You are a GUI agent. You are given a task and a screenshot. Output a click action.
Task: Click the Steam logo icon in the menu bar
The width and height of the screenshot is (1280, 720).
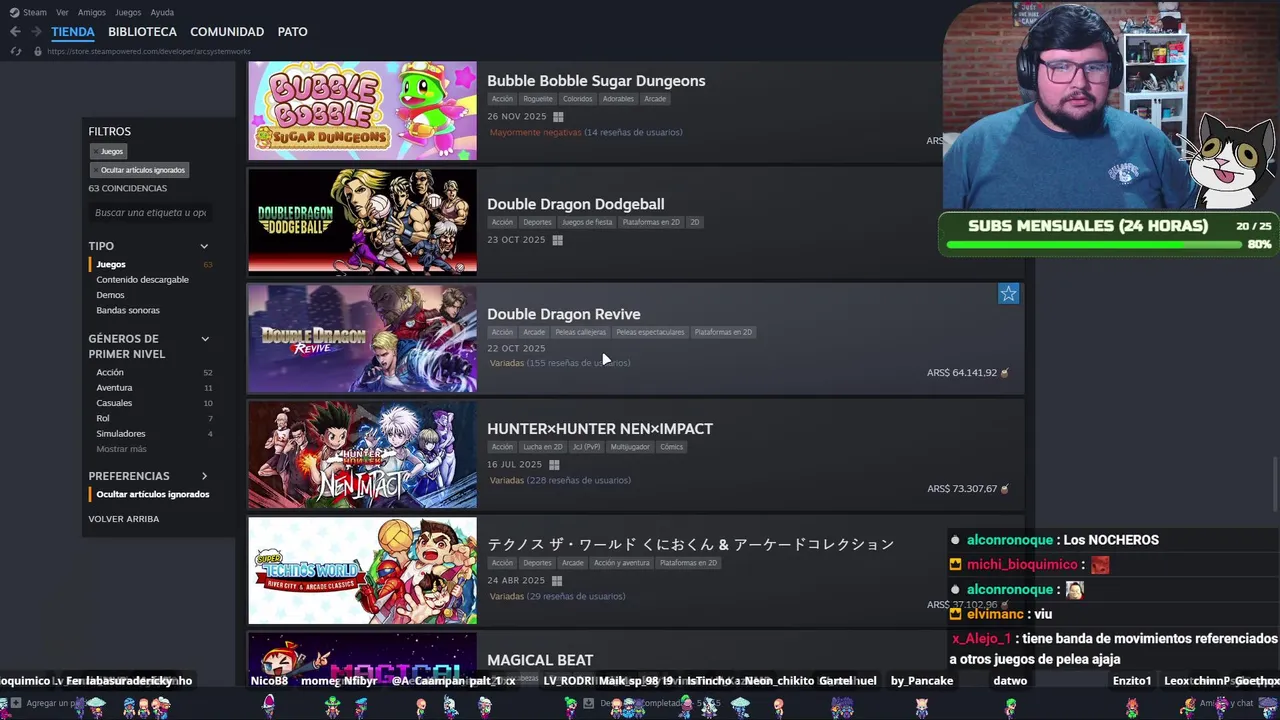coord(14,12)
